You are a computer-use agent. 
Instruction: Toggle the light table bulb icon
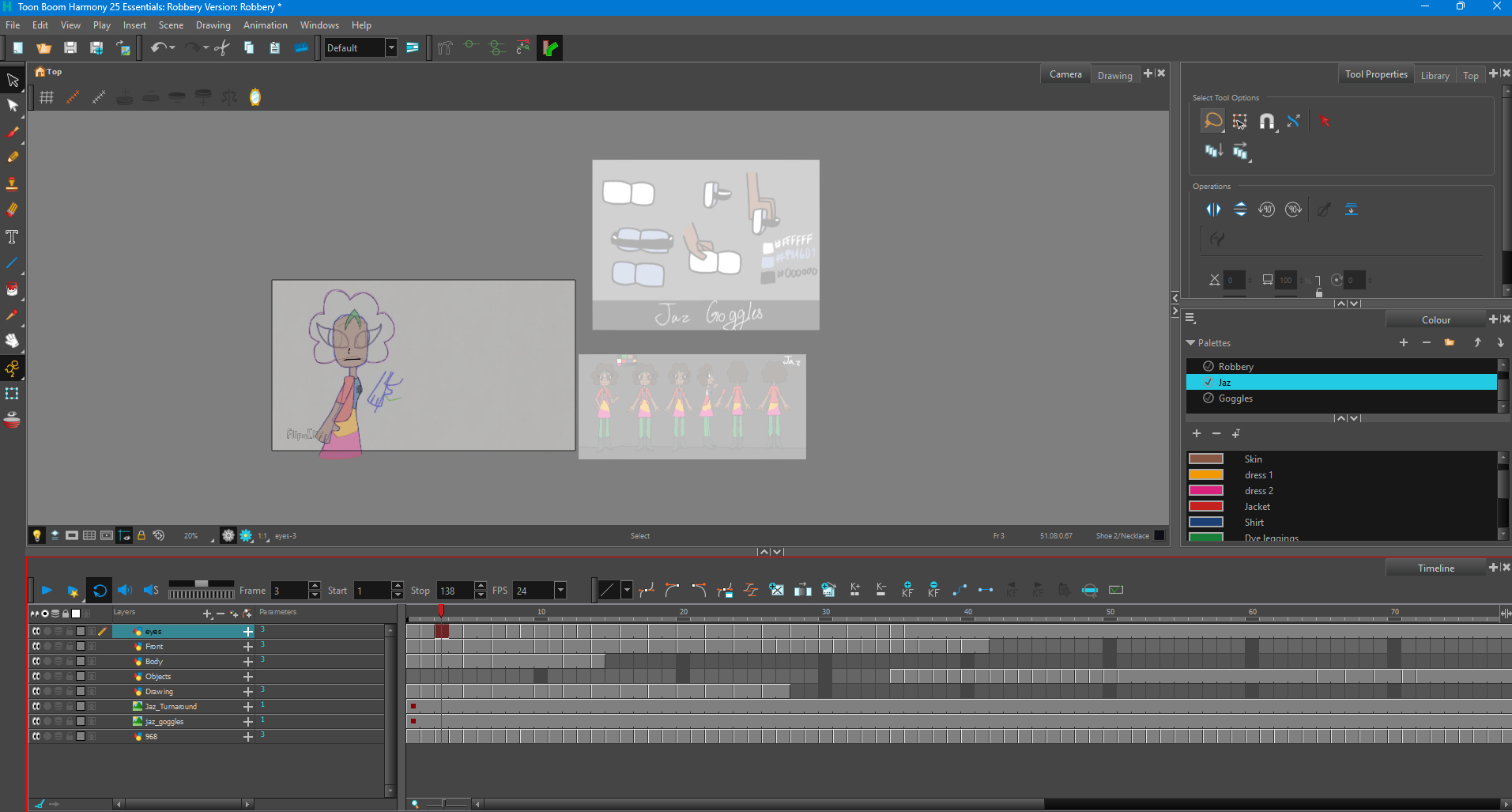point(36,535)
